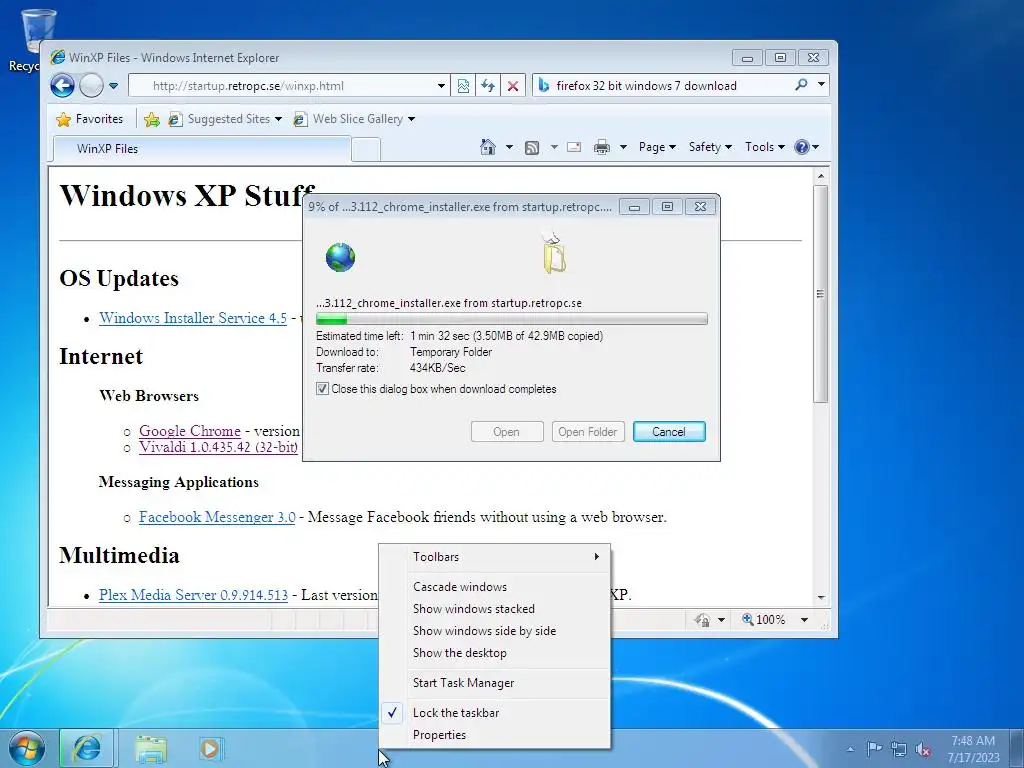Click Add to Favorites Bar icon

[x=152, y=119]
